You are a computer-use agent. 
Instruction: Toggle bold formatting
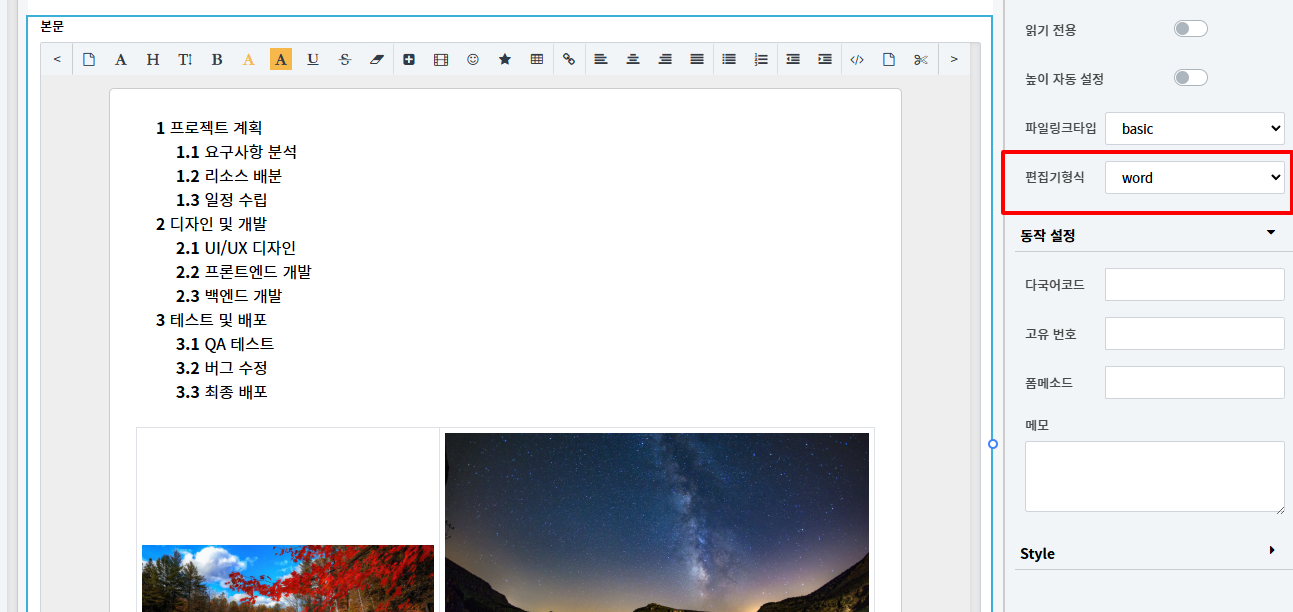[x=217, y=60]
